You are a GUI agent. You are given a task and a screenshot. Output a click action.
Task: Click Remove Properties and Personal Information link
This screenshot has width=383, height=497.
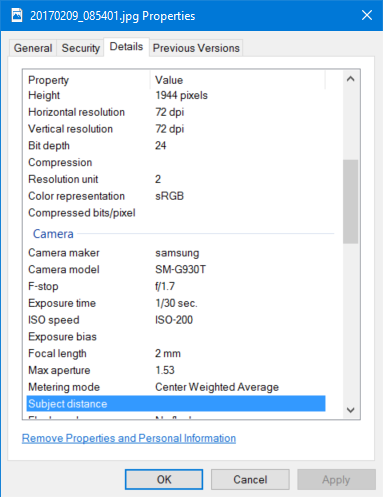click(x=129, y=438)
